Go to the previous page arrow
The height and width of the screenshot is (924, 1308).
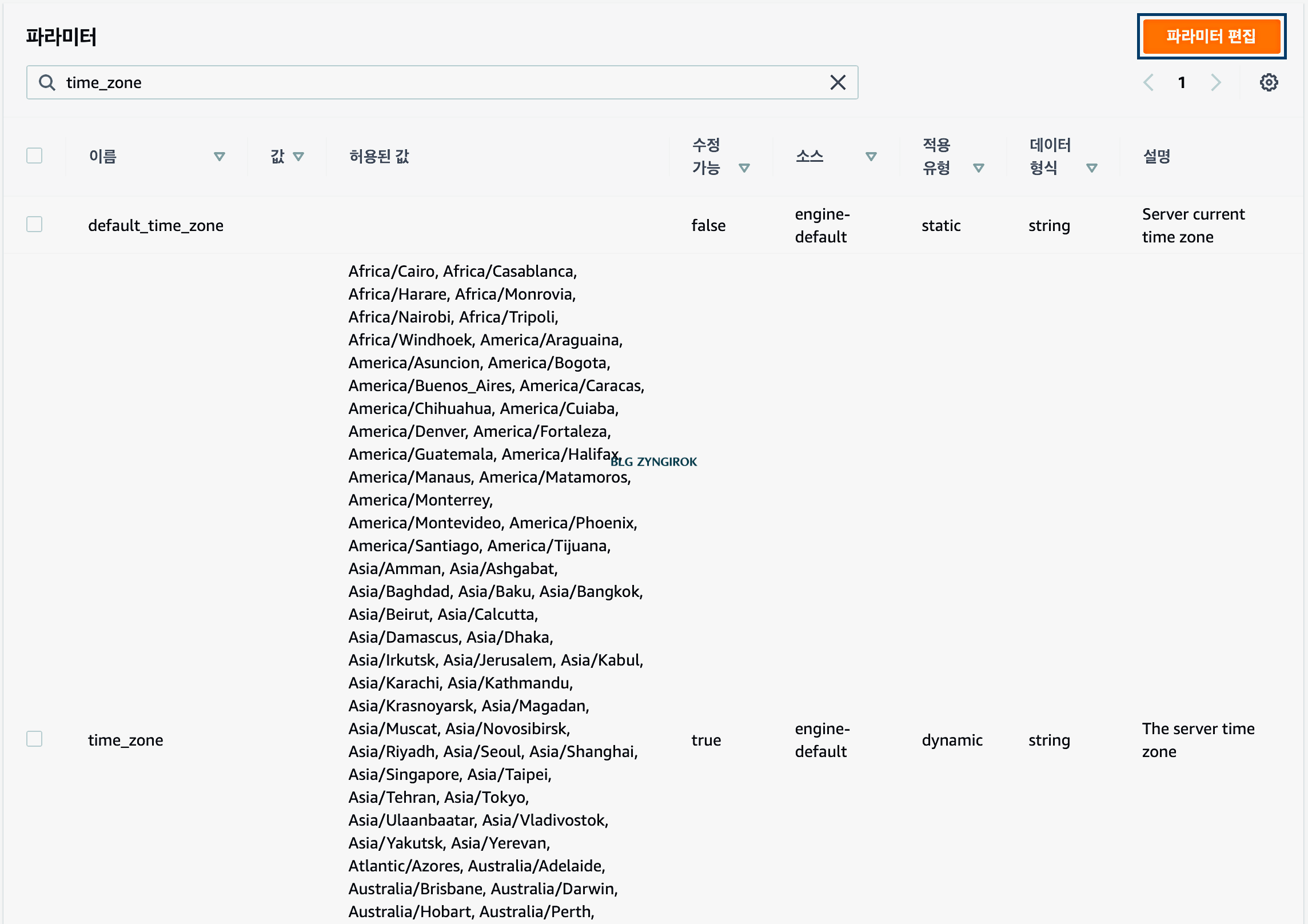tap(1149, 83)
